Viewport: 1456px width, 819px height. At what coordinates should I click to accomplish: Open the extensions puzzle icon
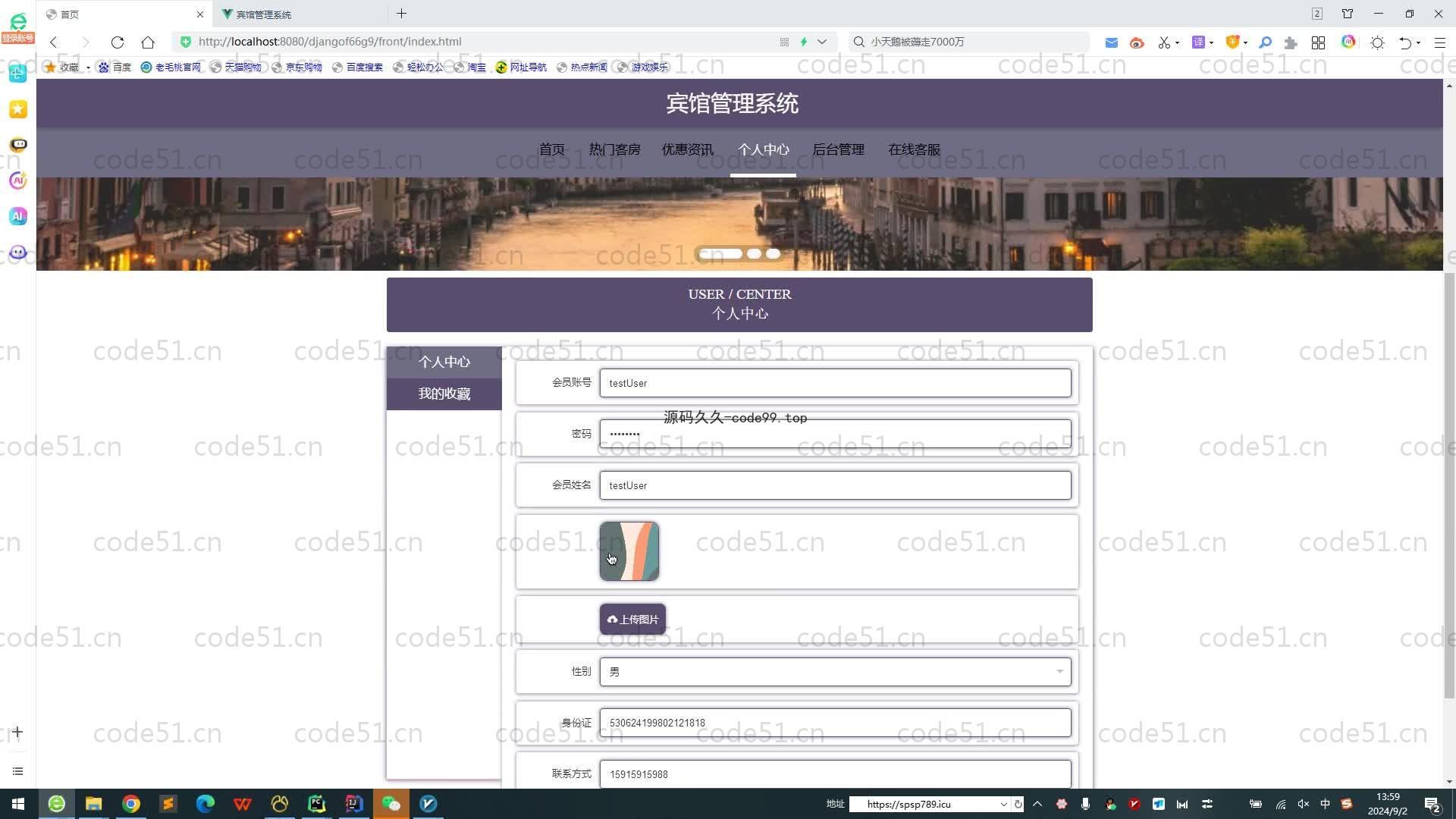1291,42
